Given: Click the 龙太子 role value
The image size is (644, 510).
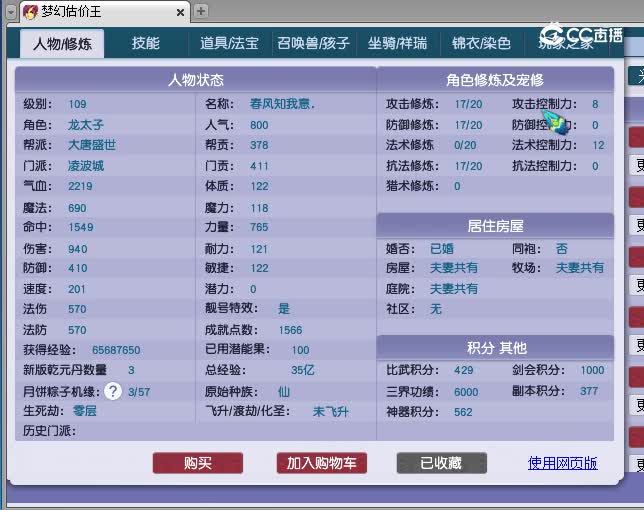Looking at the screenshot, I should click(x=85, y=125).
